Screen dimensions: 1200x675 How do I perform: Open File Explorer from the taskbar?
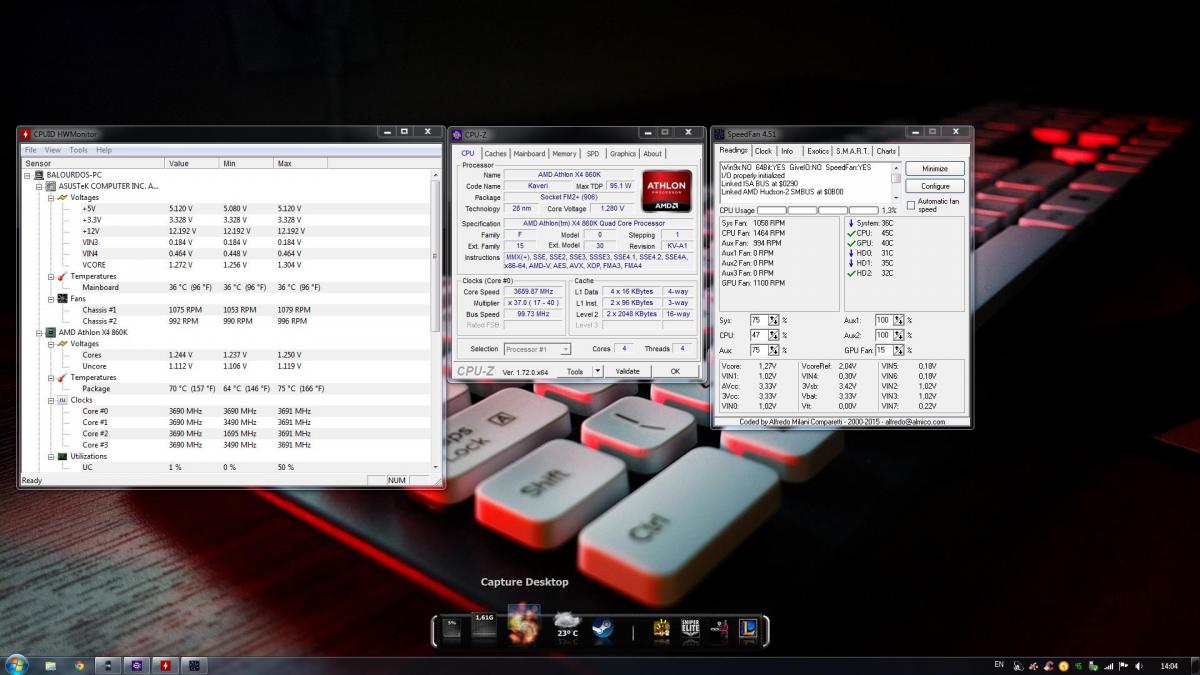(50, 666)
